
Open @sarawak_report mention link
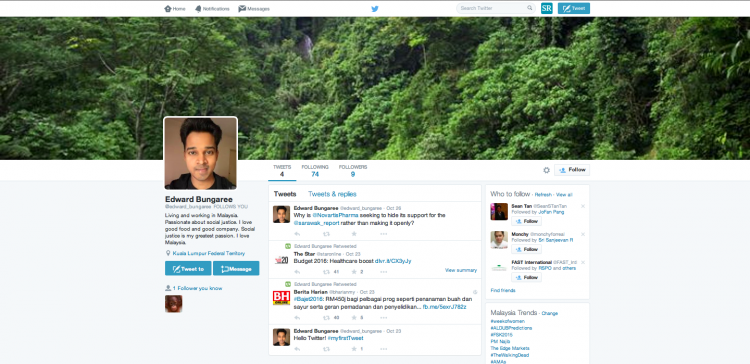tap(316, 223)
